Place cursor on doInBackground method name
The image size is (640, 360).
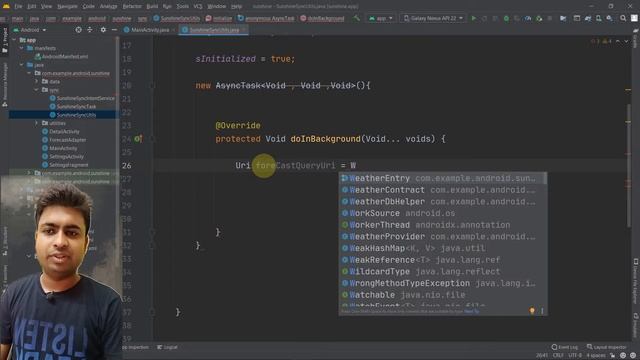[325, 139]
